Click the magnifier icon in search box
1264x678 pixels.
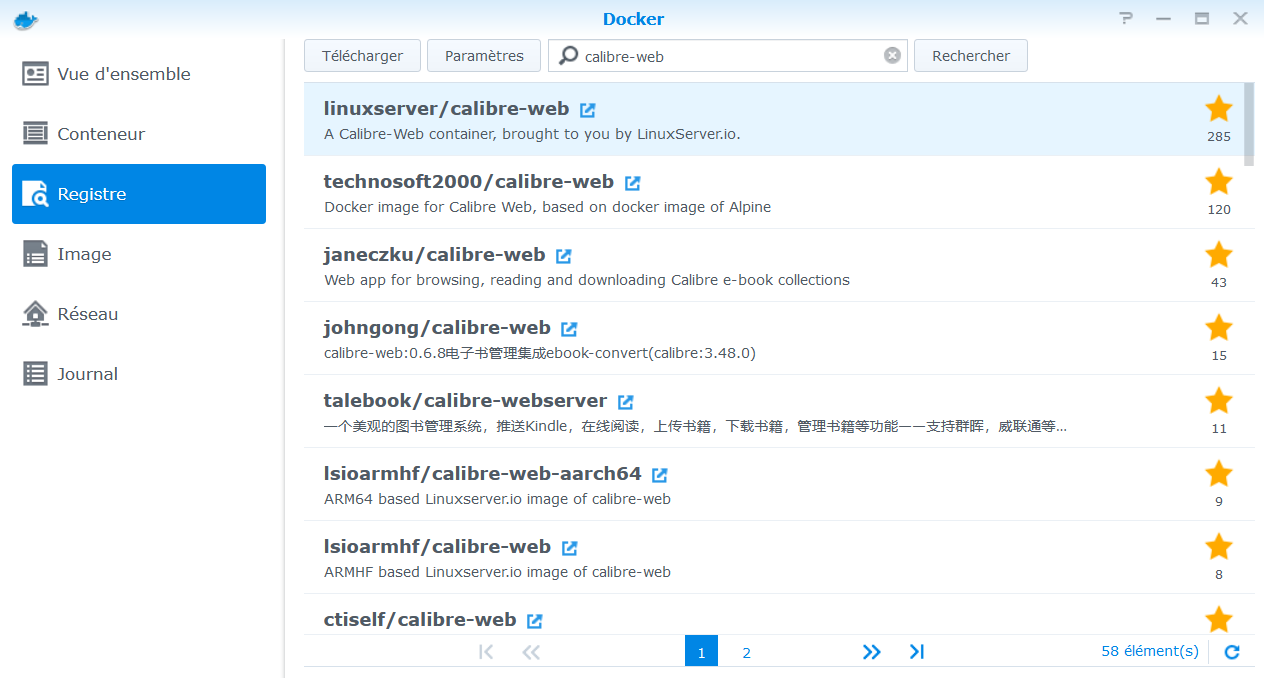pyautogui.click(x=568, y=56)
